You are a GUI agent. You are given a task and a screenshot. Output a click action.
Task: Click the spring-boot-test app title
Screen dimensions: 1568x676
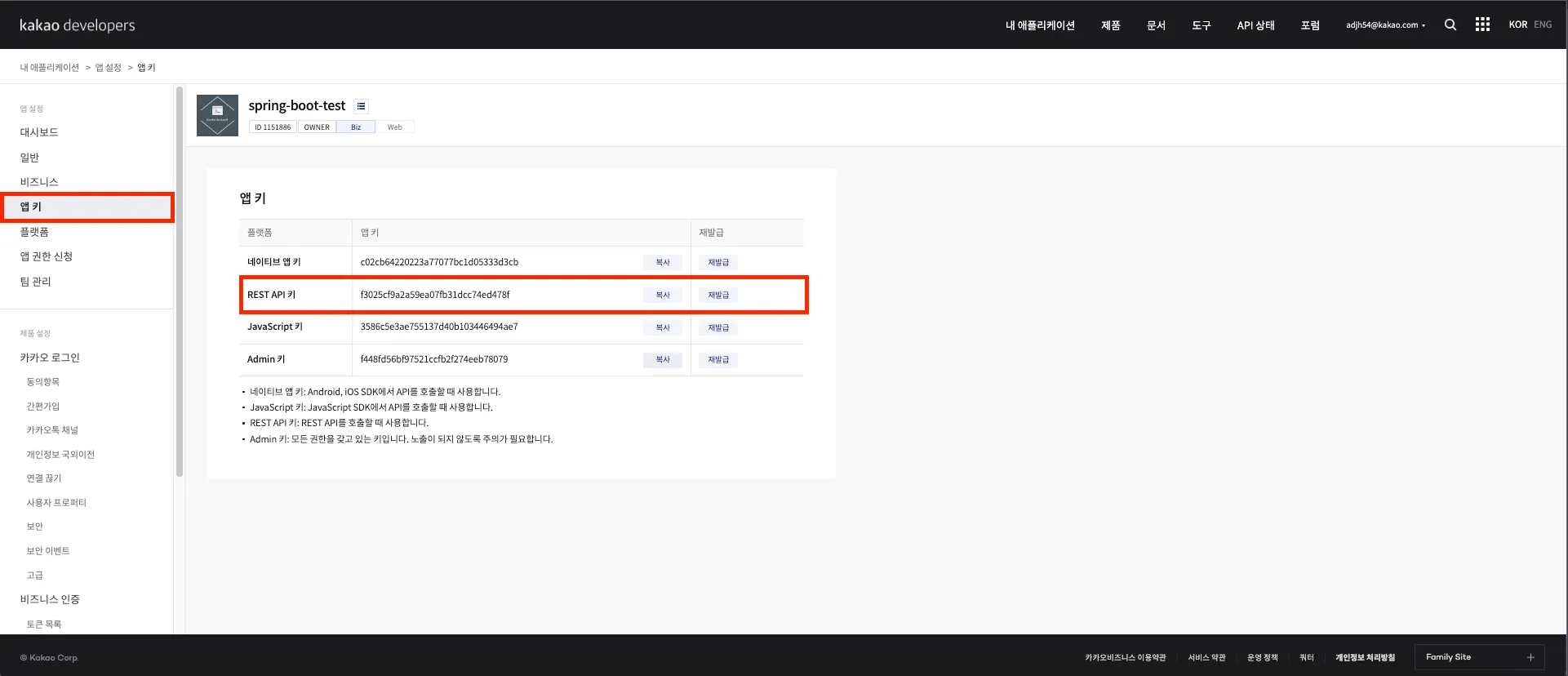297,106
